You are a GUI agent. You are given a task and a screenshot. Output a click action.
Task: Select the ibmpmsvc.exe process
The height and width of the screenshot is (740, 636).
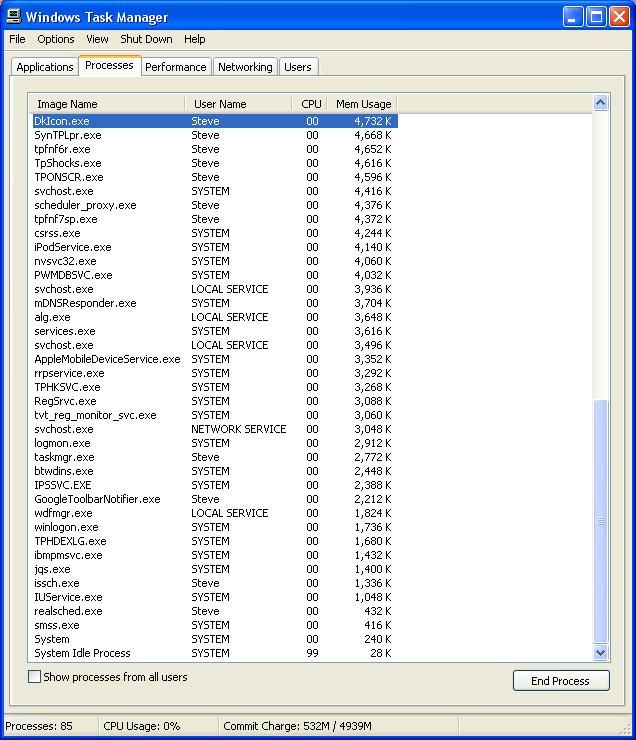coord(215,555)
